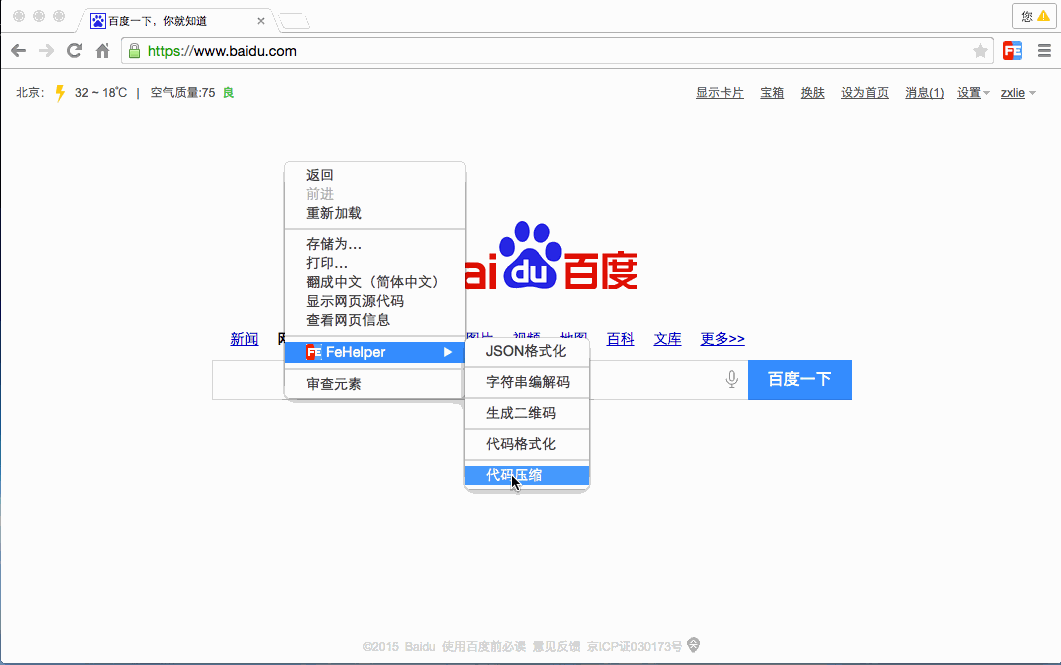Reload the page with the refresh icon
Viewport: 1061px width, 665px height.
[x=74, y=51]
